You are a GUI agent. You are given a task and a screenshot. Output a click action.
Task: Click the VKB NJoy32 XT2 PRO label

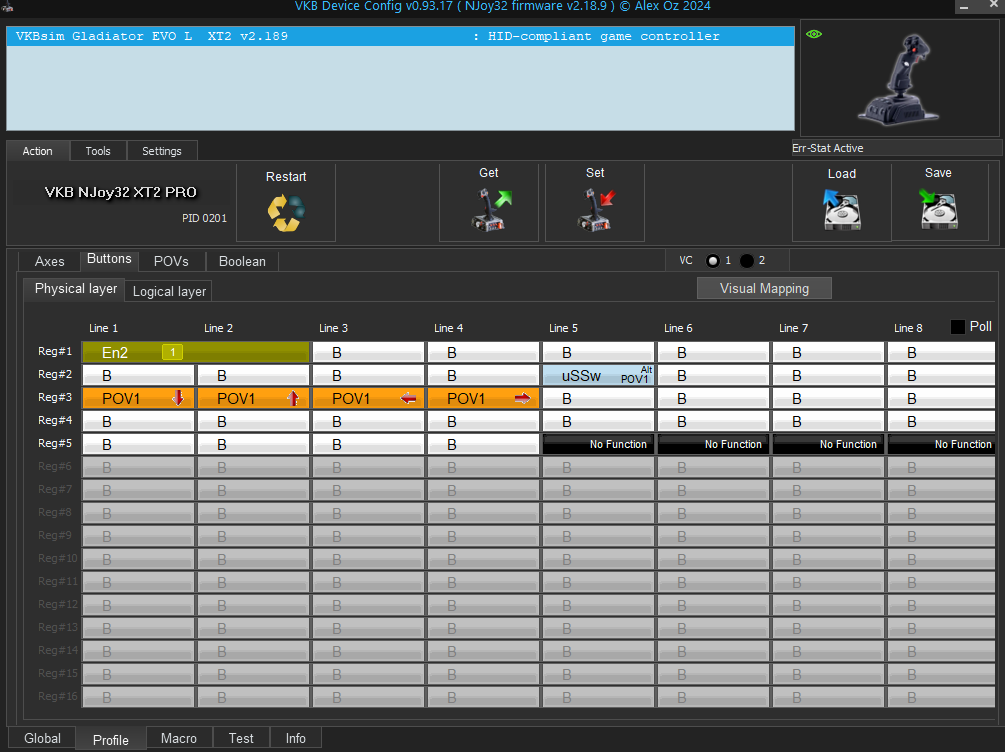pyautogui.click(x=120, y=192)
